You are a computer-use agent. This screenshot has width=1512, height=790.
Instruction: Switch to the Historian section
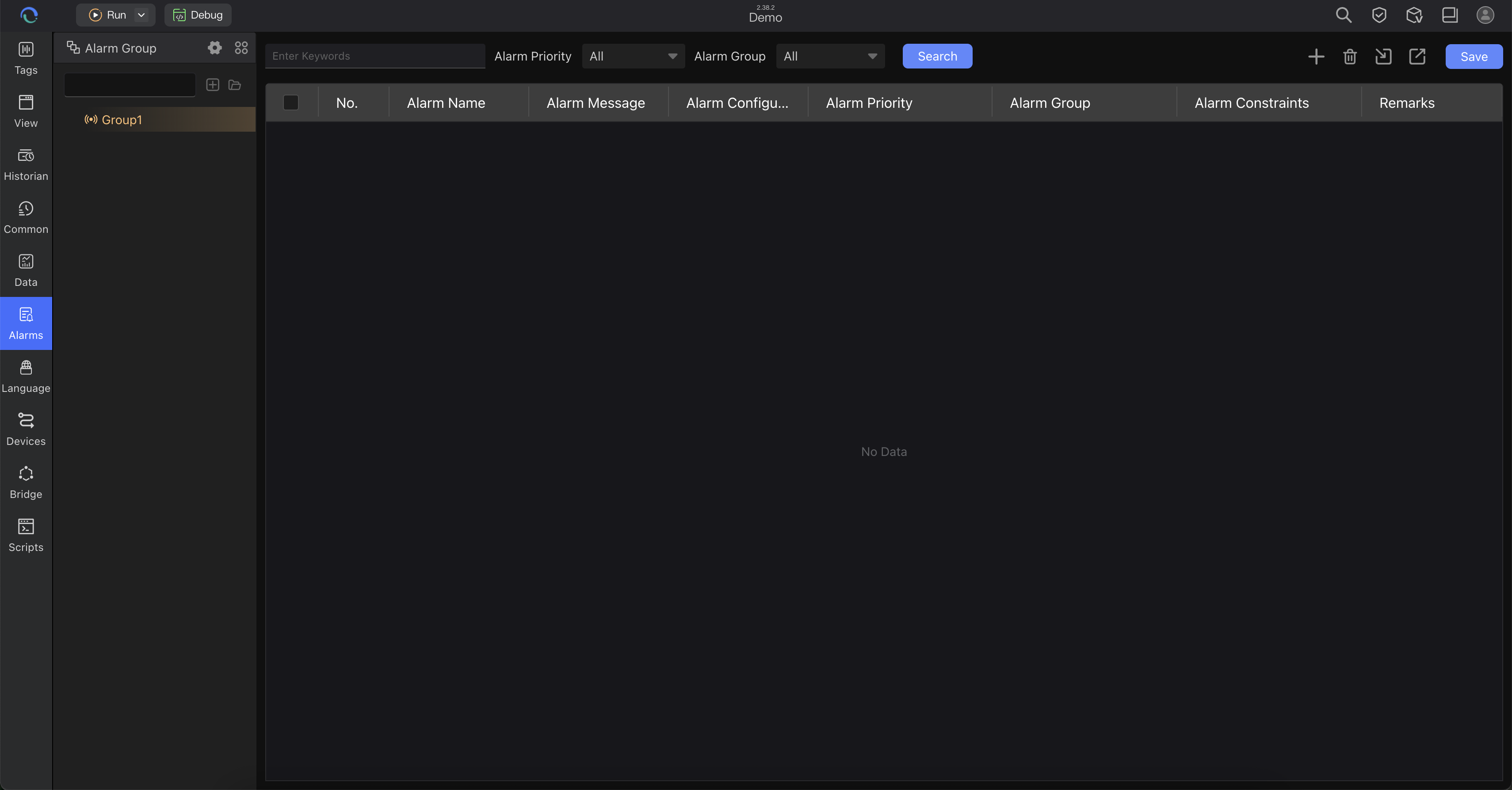pyautogui.click(x=26, y=164)
